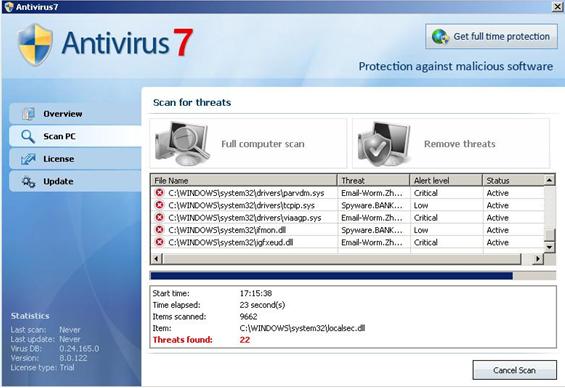
Task: Switch to the Scan PC tab
Action: pyautogui.click(x=75, y=136)
